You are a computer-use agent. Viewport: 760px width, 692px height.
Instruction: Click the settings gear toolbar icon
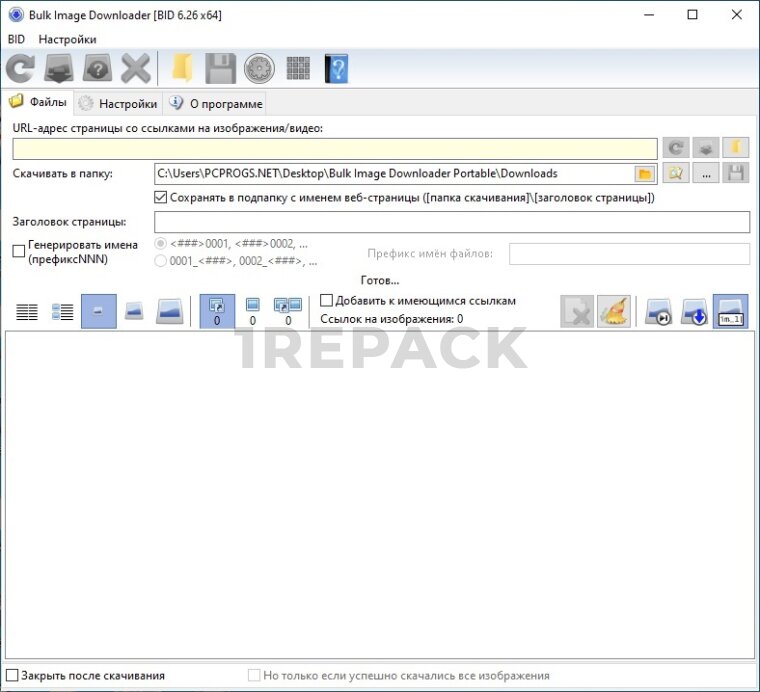[x=259, y=69]
